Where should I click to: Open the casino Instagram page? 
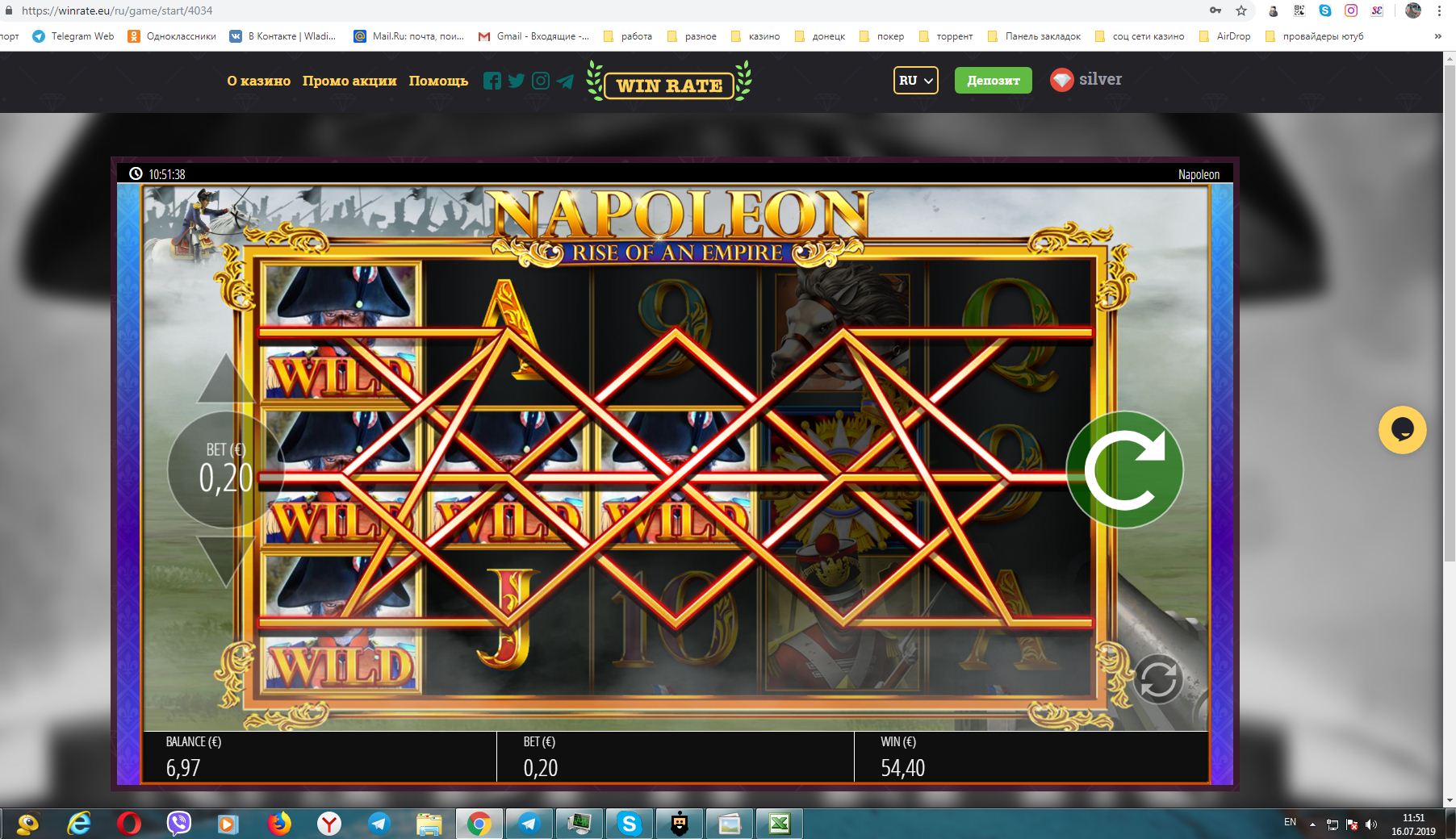(x=541, y=81)
